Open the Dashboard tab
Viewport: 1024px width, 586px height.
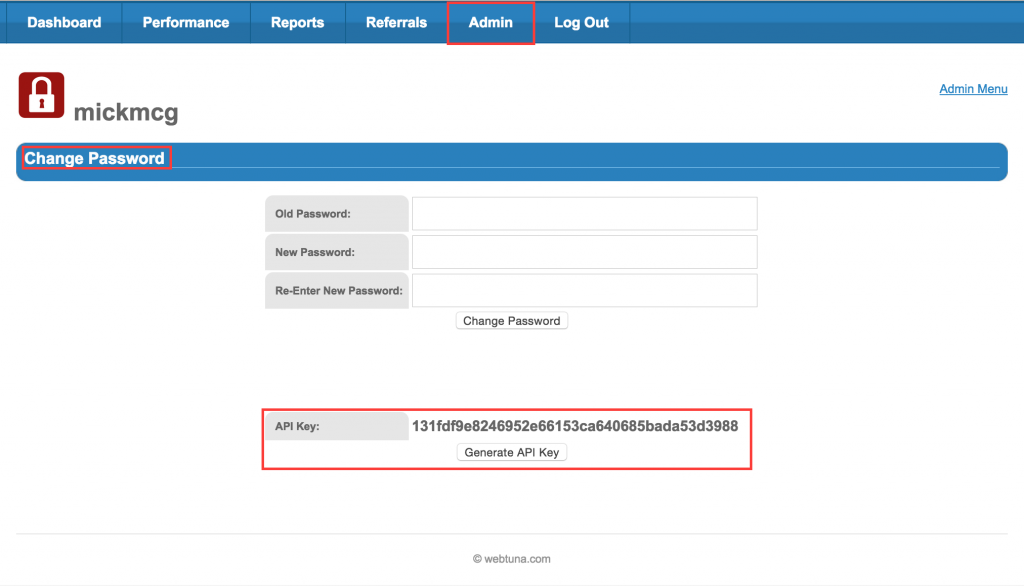tap(64, 22)
